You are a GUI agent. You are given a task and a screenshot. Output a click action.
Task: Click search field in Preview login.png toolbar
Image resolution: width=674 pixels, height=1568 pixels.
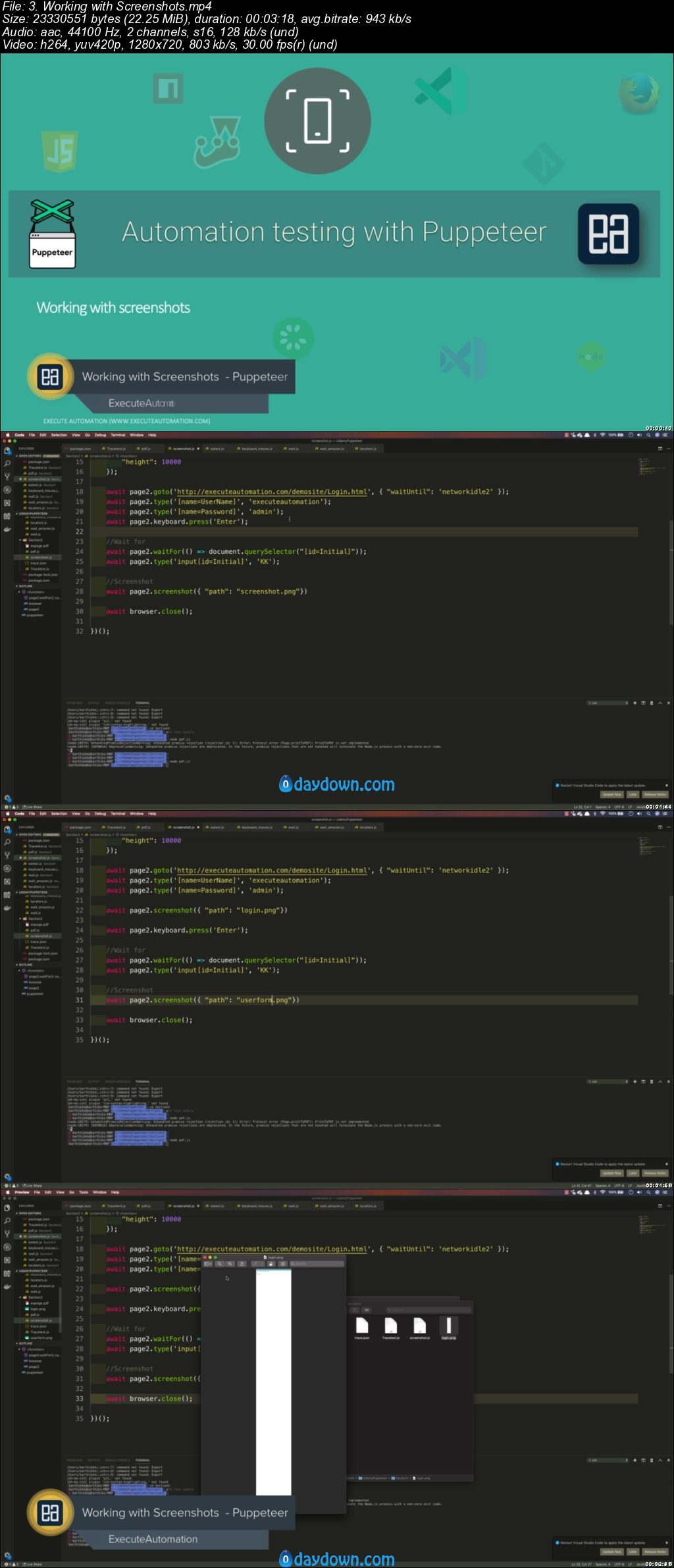pos(317,1264)
